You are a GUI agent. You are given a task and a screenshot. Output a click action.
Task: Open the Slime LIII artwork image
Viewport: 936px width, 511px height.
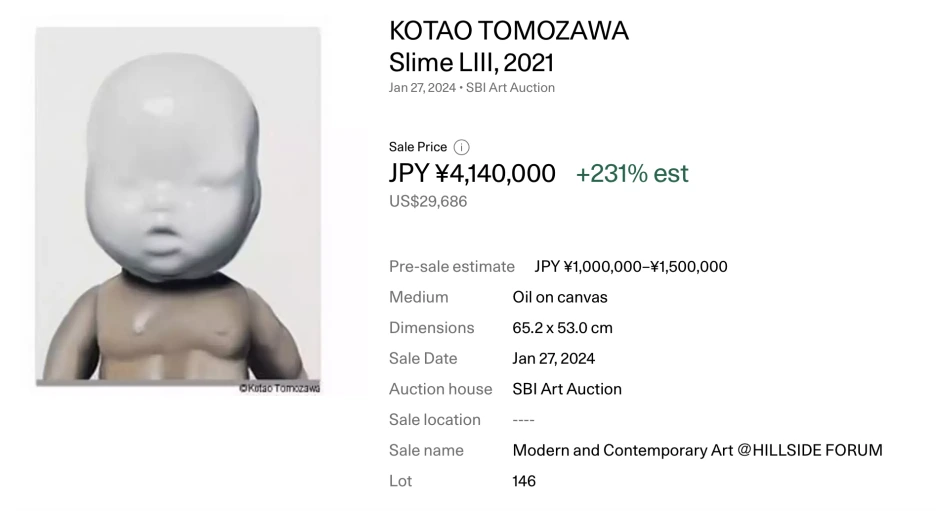point(178,207)
